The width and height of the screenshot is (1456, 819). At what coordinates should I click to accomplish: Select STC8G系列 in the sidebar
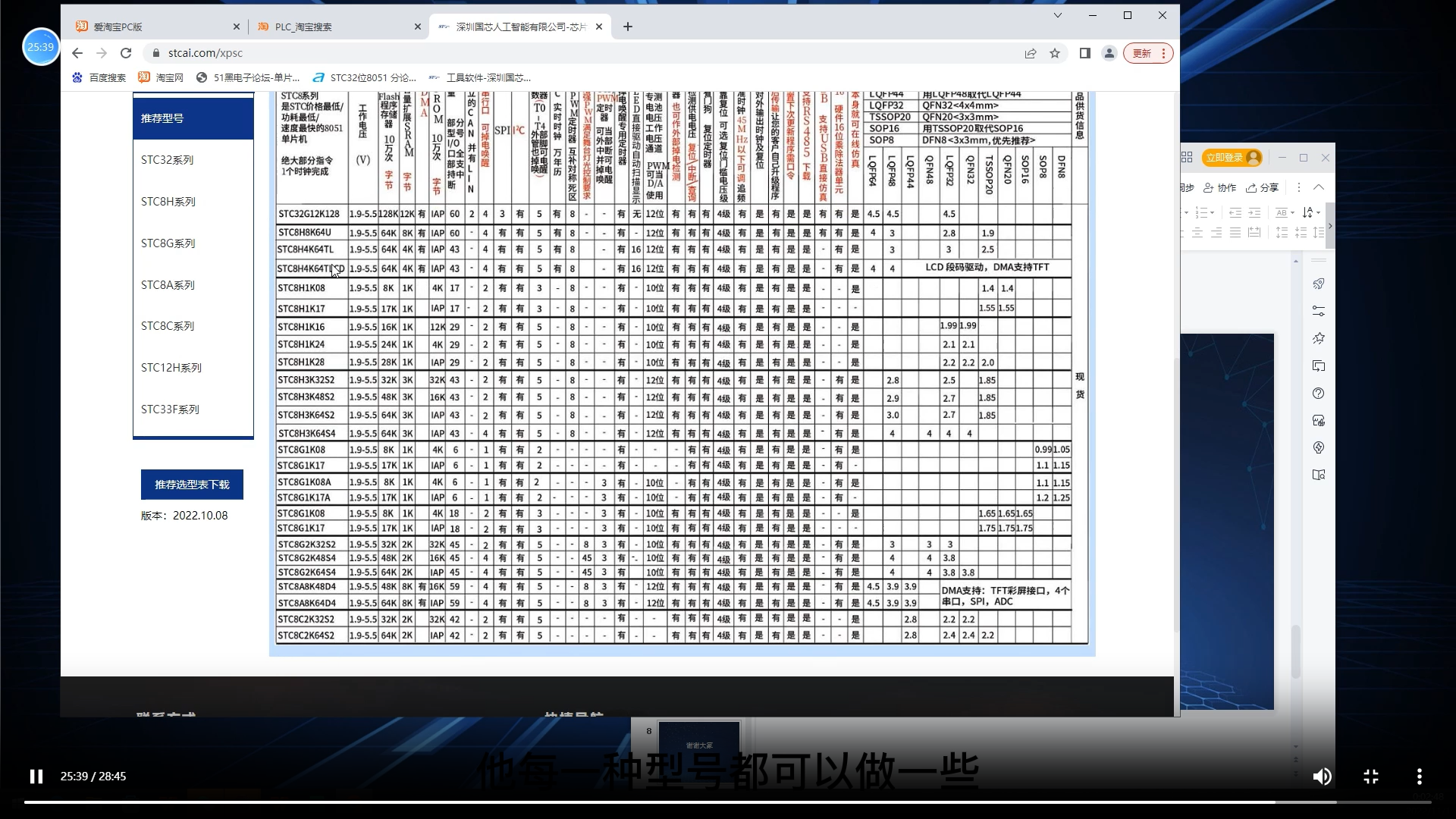[x=193, y=243]
